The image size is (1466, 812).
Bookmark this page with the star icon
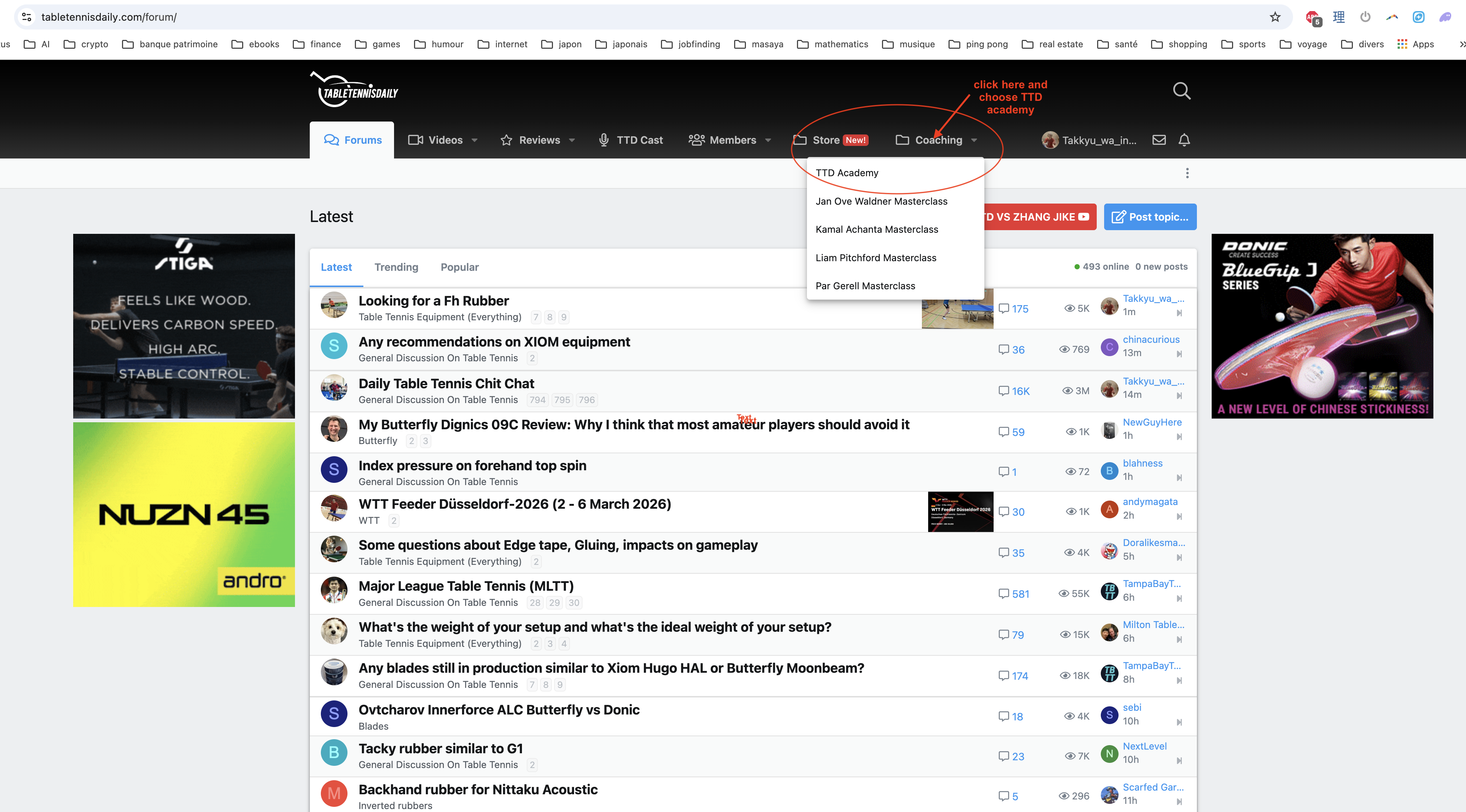point(1275,17)
